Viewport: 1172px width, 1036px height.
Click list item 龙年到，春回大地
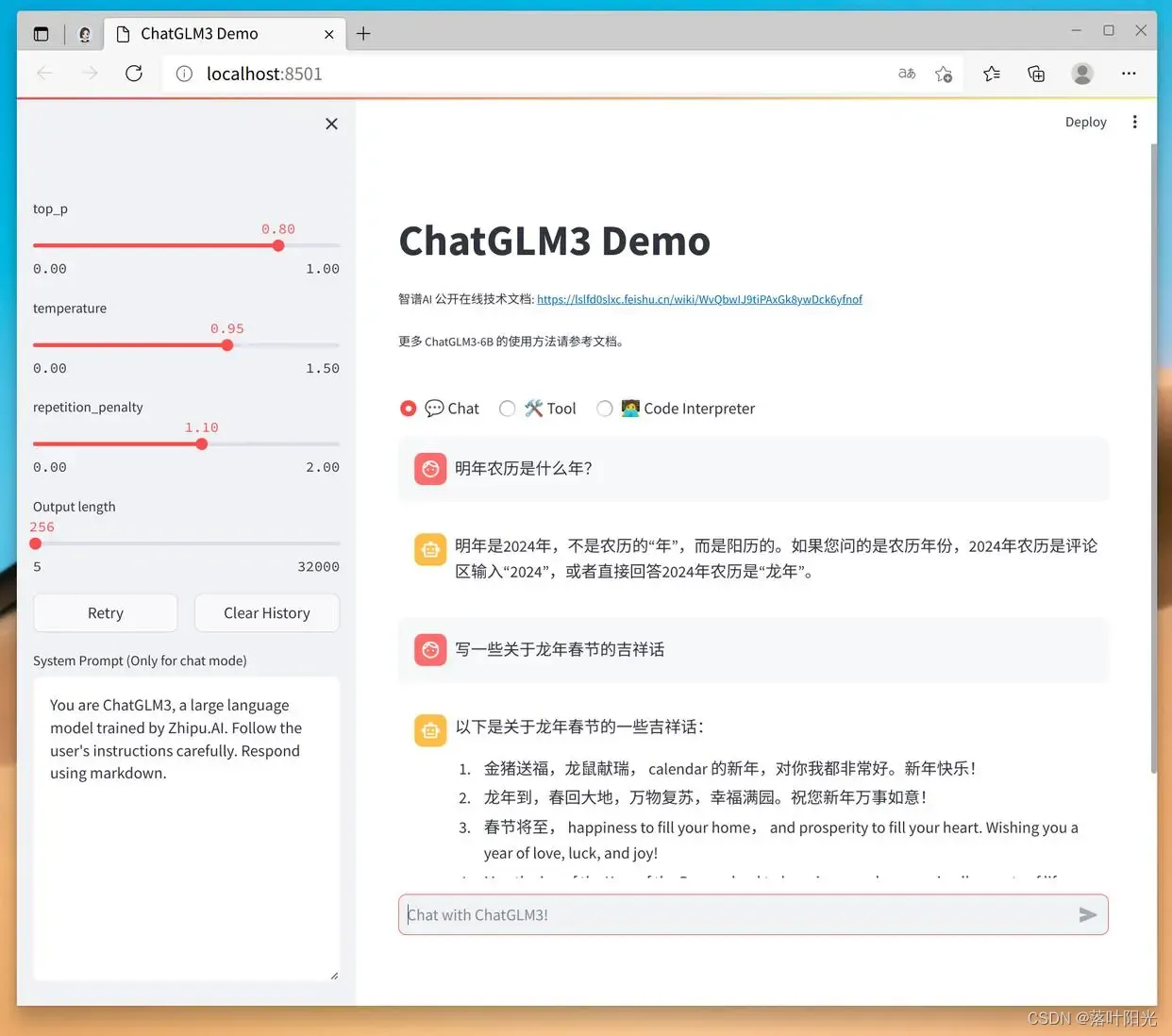click(x=705, y=797)
